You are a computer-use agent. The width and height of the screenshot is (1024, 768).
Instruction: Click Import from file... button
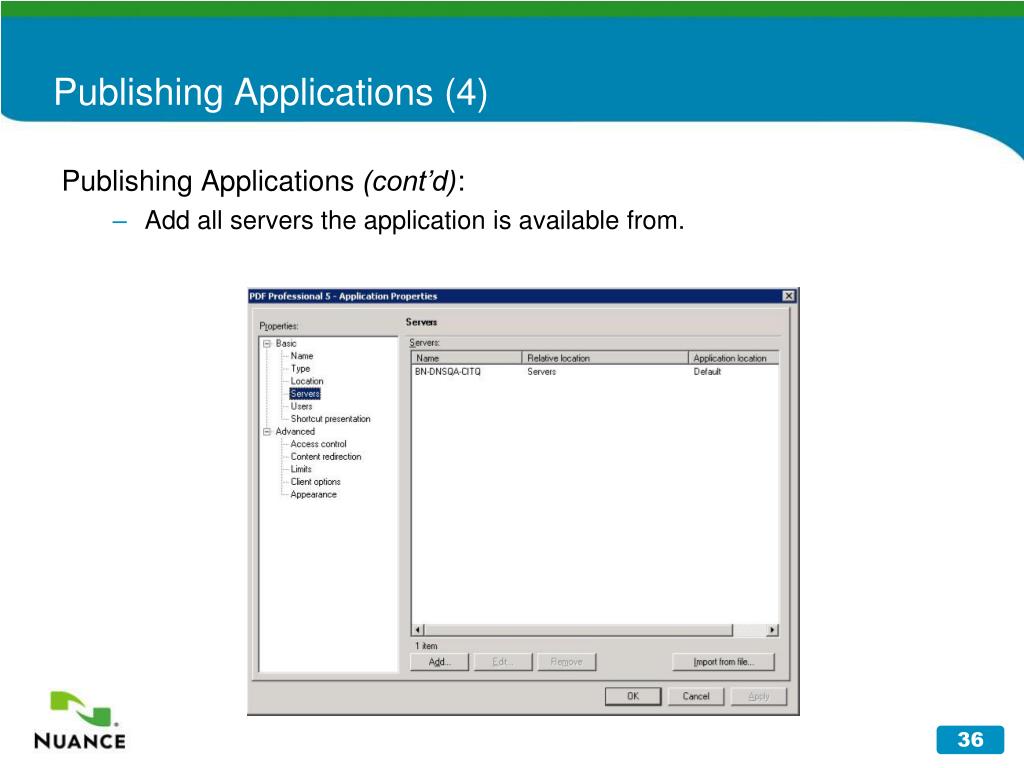point(724,662)
